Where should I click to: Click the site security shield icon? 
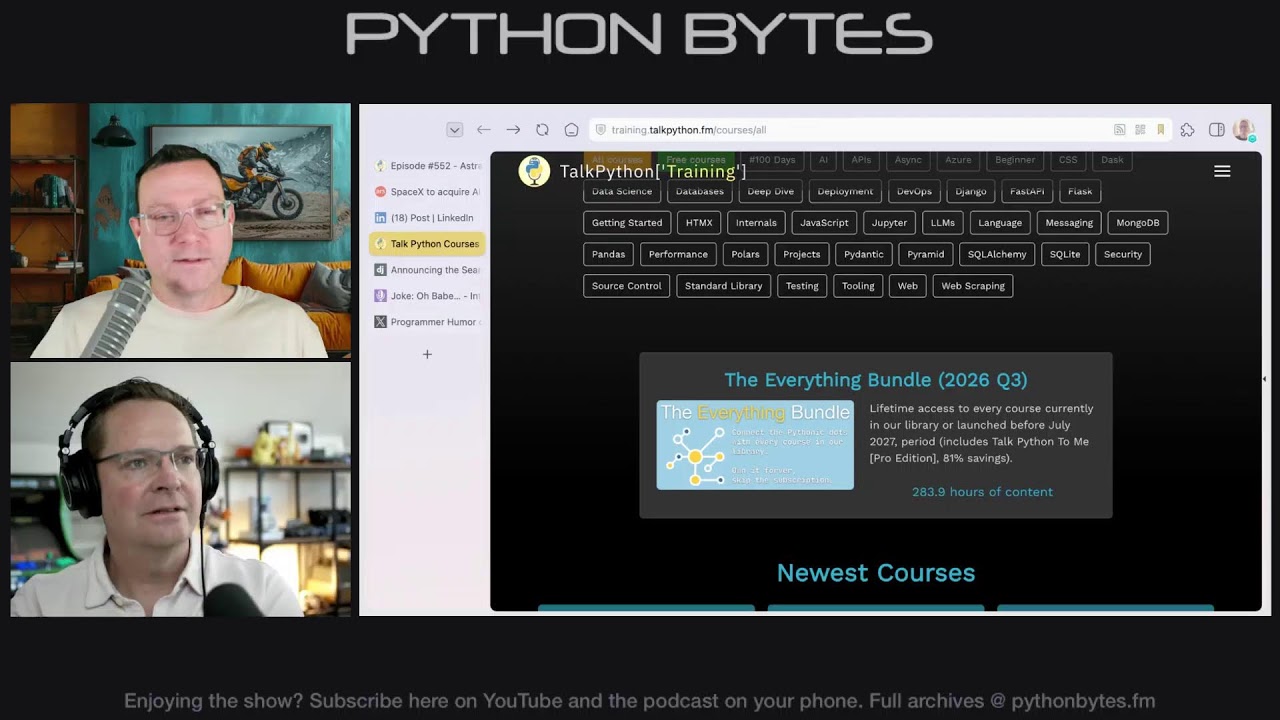(x=600, y=130)
